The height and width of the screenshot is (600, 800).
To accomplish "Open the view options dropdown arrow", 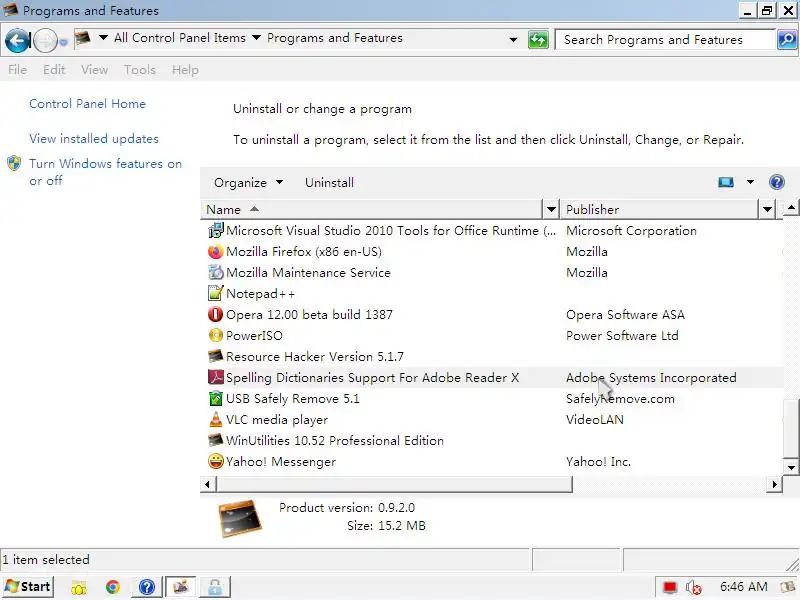I will click(750, 182).
